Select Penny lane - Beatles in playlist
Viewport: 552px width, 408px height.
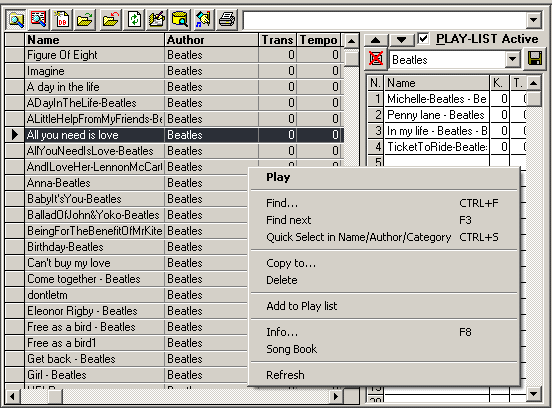[437, 115]
